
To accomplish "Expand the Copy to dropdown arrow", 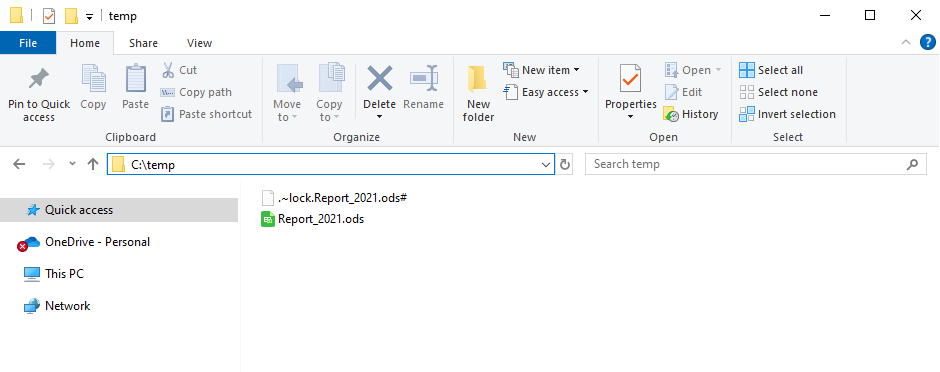I will (x=337, y=117).
